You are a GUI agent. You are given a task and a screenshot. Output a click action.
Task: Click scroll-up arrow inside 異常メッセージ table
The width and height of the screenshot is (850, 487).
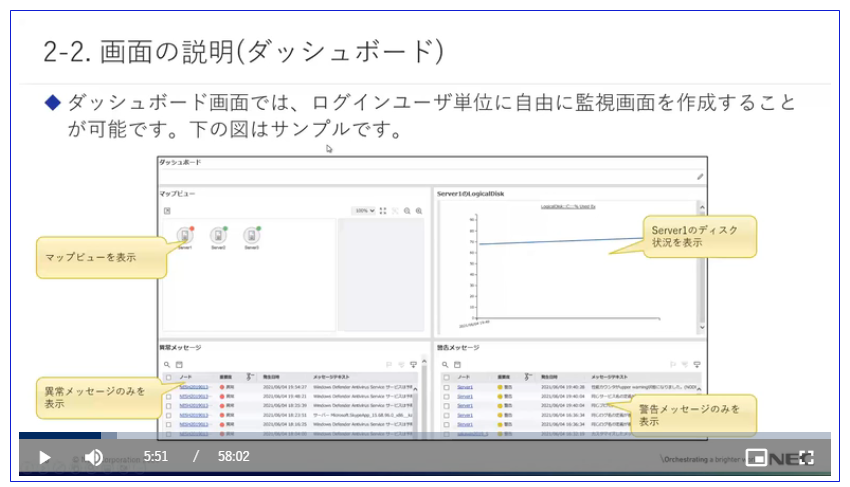(x=416, y=389)
